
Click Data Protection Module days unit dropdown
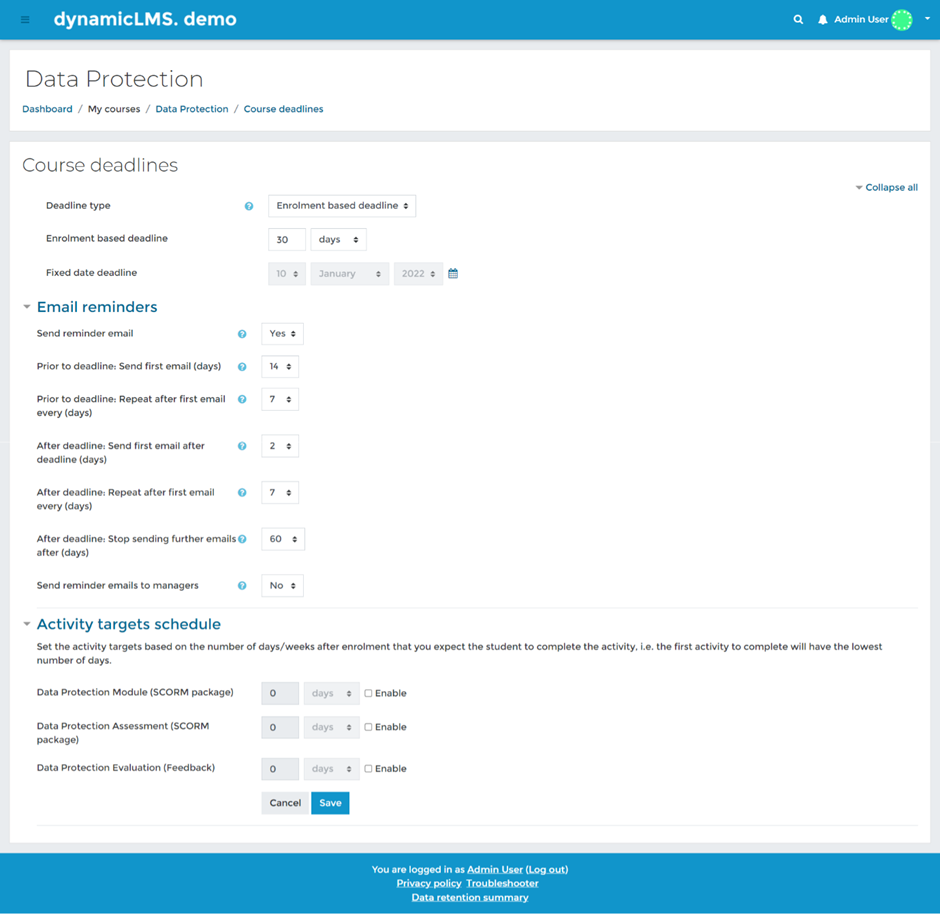332,693
